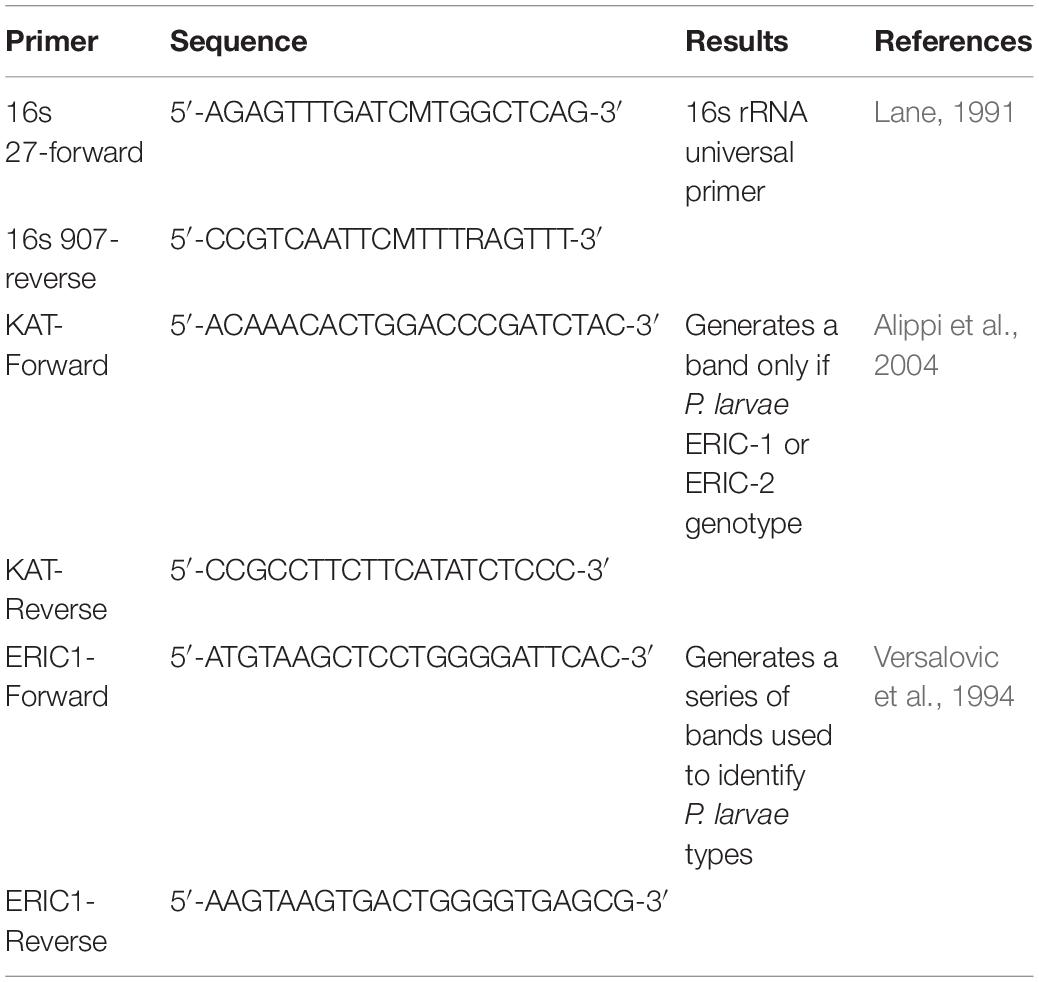Click the Primer column header
This screenshot has width=1039, height=982.
[x=52, y=41]
